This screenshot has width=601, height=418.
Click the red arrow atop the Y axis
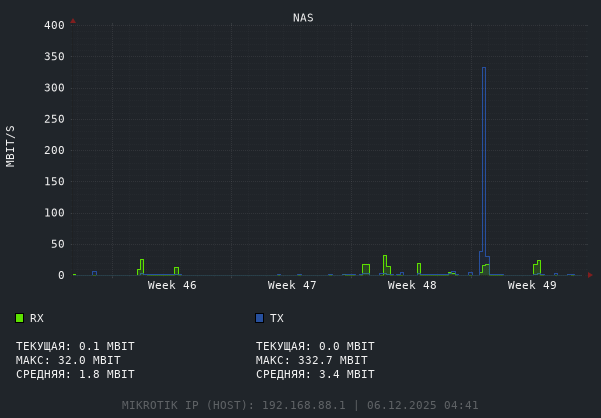tap(73, 20)
